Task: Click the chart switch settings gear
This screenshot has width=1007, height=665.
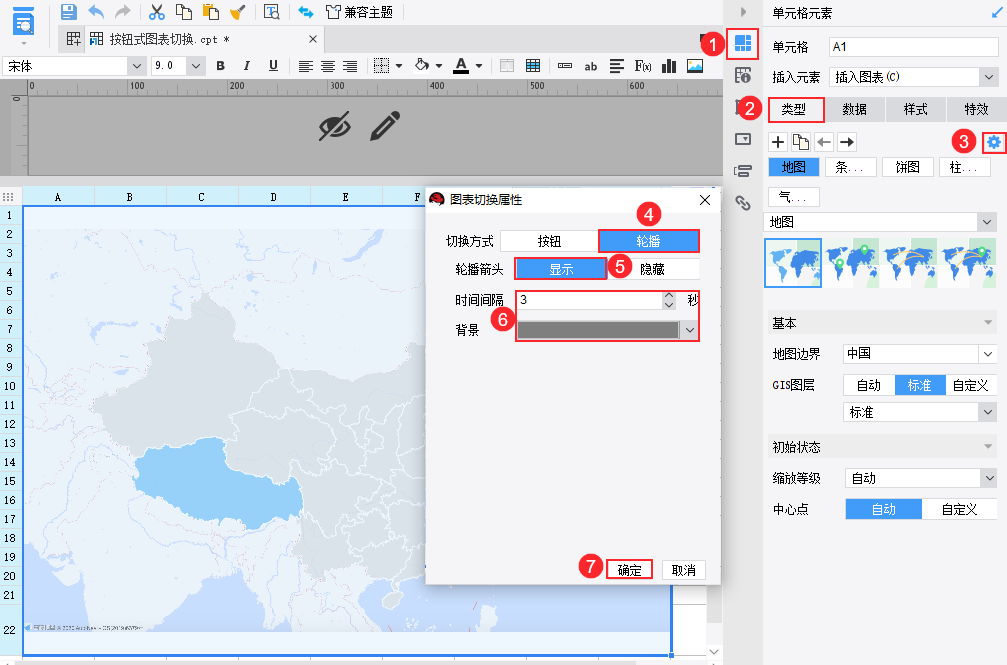Action: 994,142
